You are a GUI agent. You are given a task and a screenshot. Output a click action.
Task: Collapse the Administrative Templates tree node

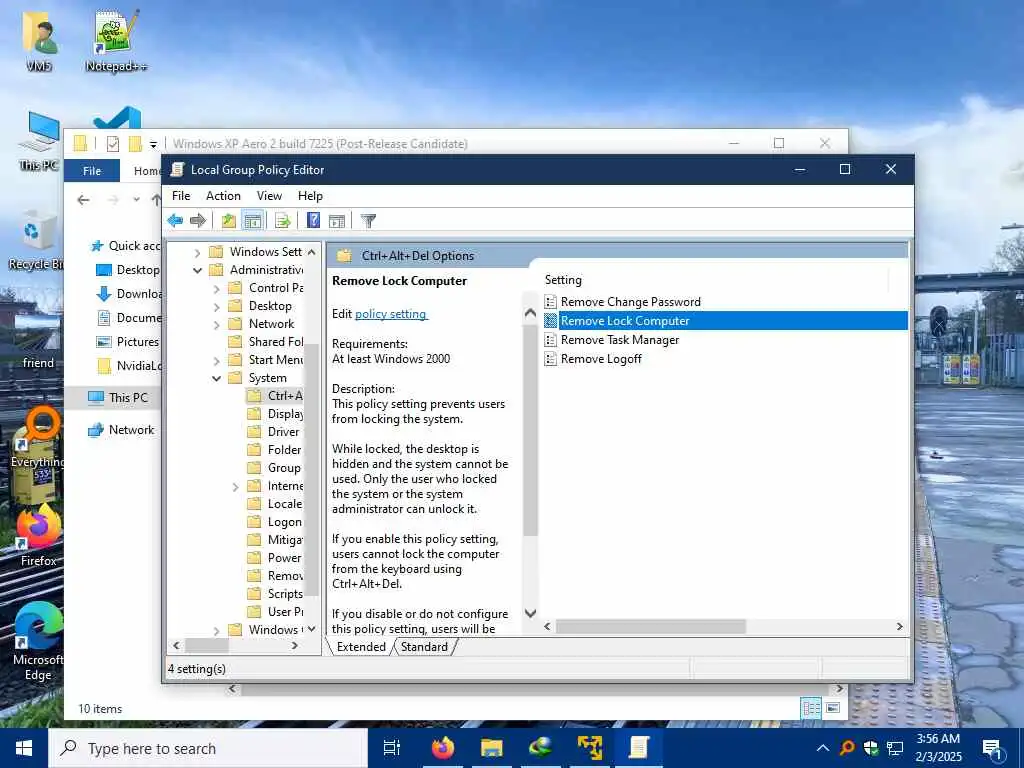(197, 270)
